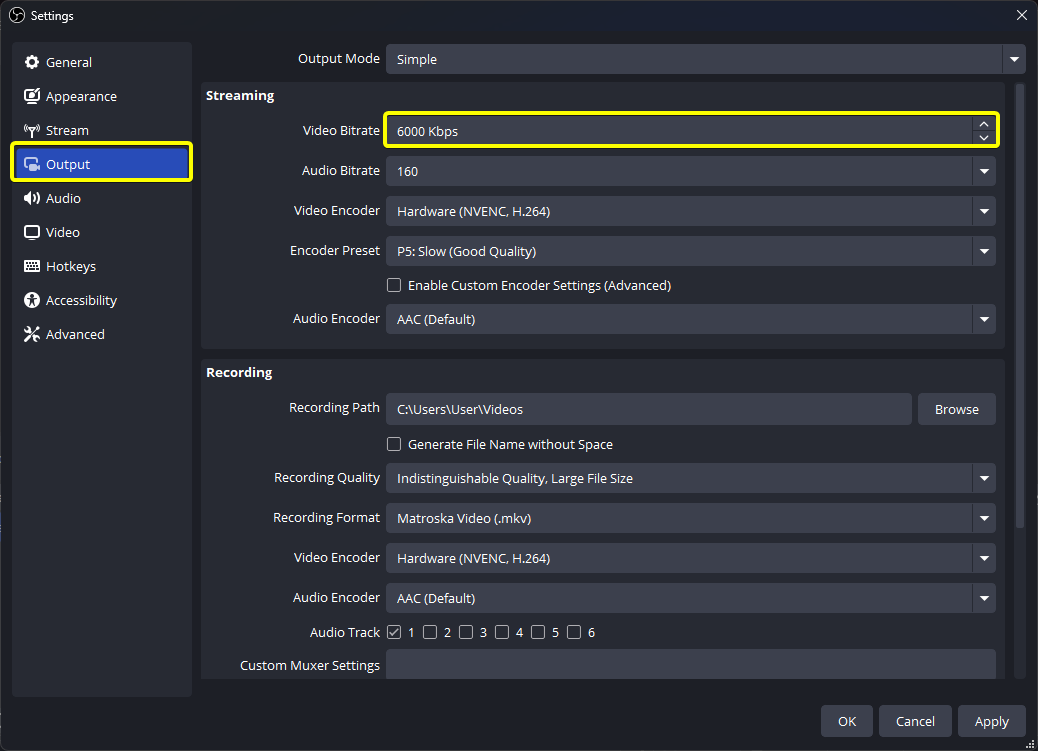Image resolution: width=1038 pixels, height=751 pixels.
Task: Open the Recording Quality dropdown
Action: tap(690, 478)
